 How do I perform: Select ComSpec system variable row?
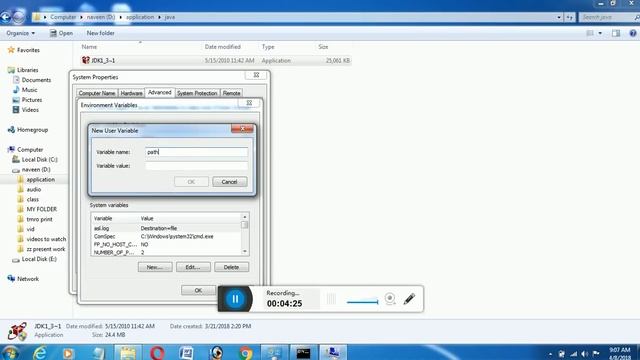pos(166,236)
